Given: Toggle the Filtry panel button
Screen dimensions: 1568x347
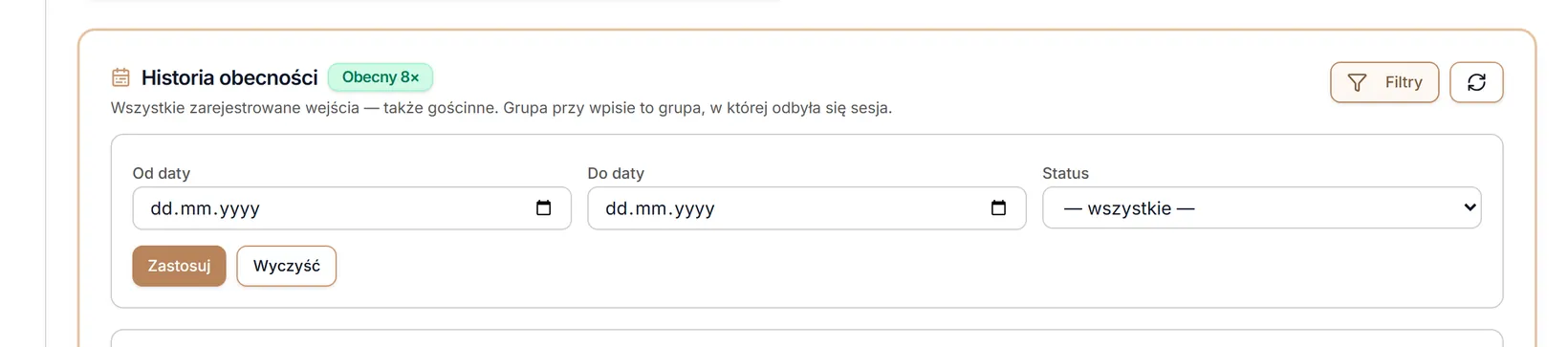Looking at the screenshot, I should (1383, 82).
